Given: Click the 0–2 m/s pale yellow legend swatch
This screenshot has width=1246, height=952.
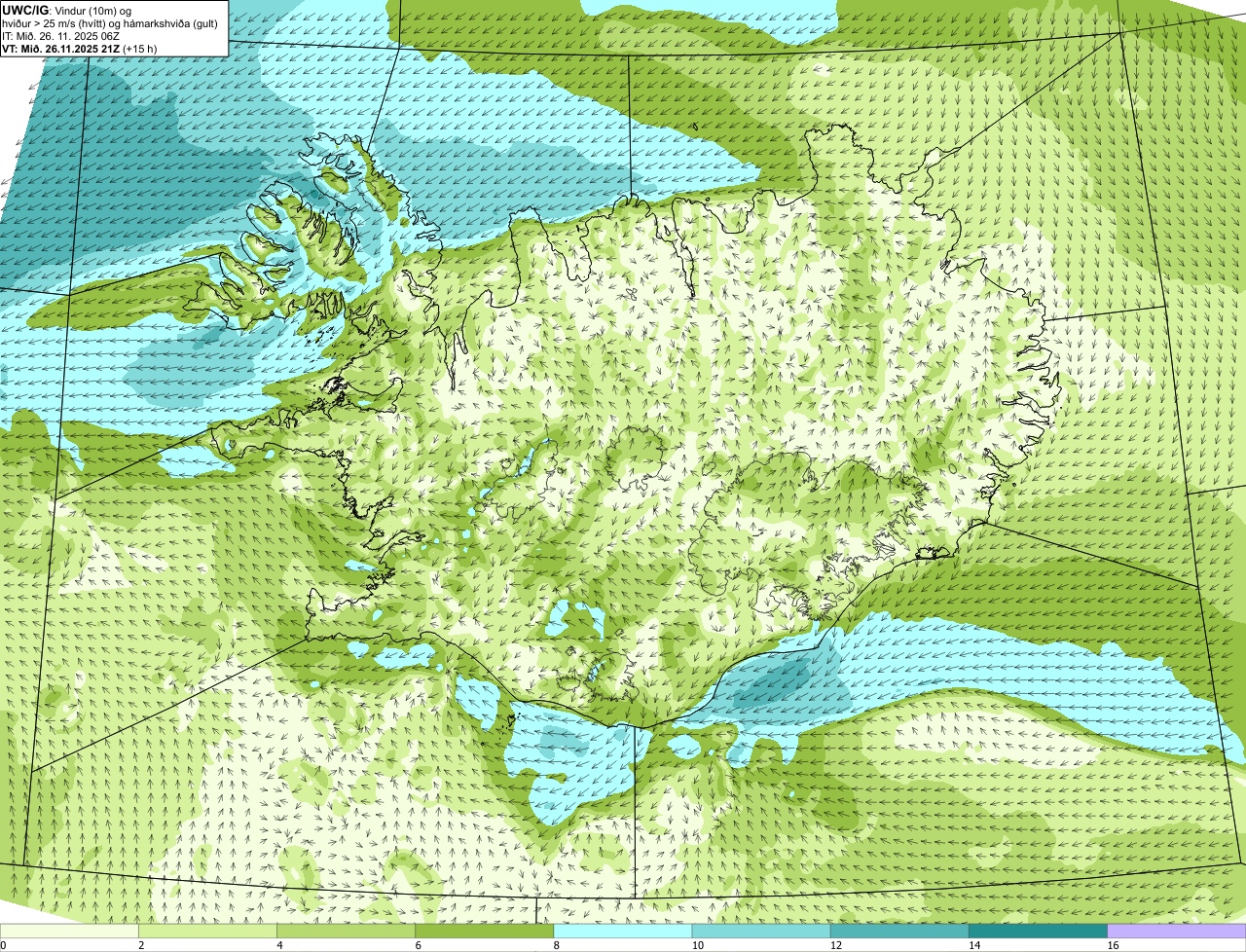Looking at the screenshot, I should pyautogui.click(x=69, y=932).
